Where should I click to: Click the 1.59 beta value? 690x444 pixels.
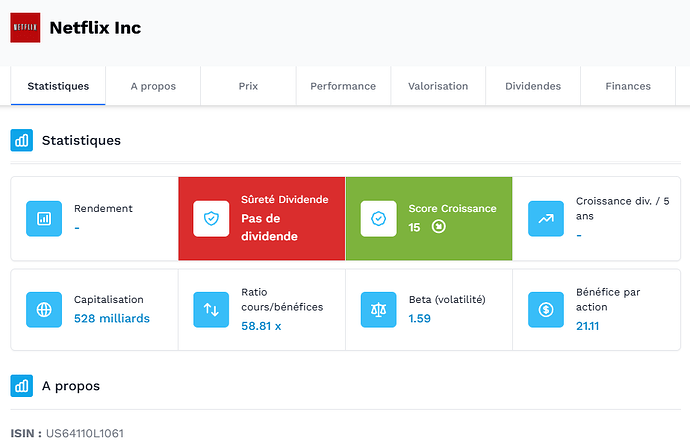point(419,319)
